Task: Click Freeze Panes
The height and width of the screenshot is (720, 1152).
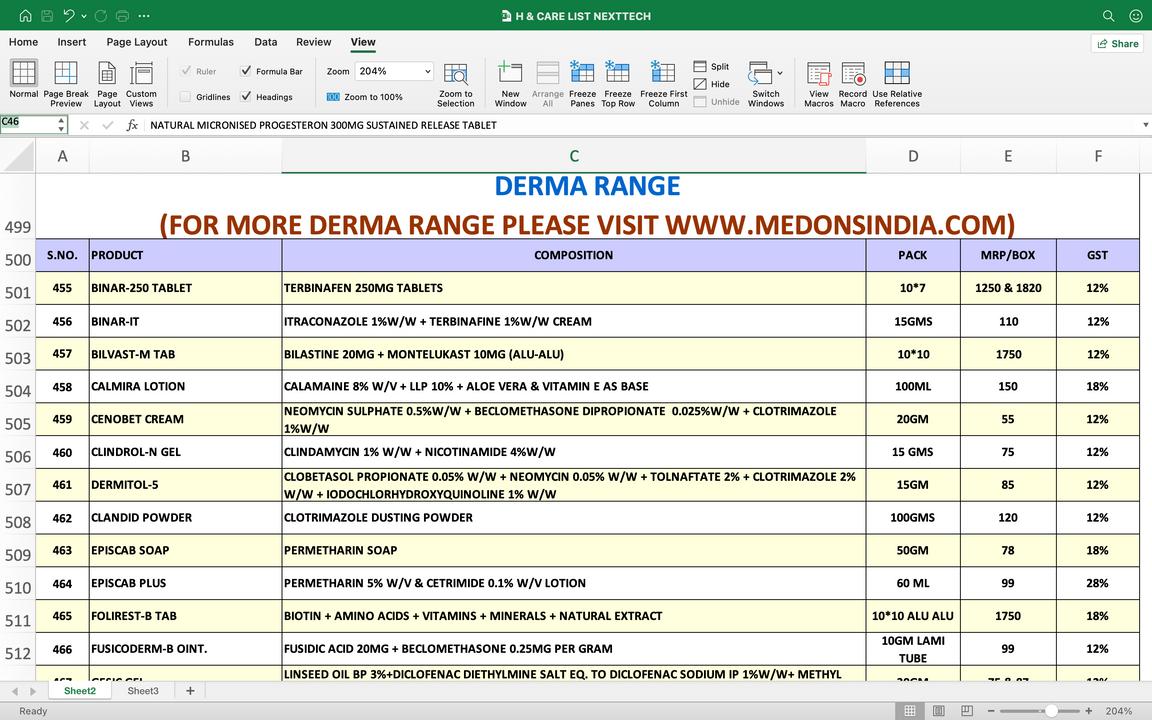Action: (x=582, y=84)
